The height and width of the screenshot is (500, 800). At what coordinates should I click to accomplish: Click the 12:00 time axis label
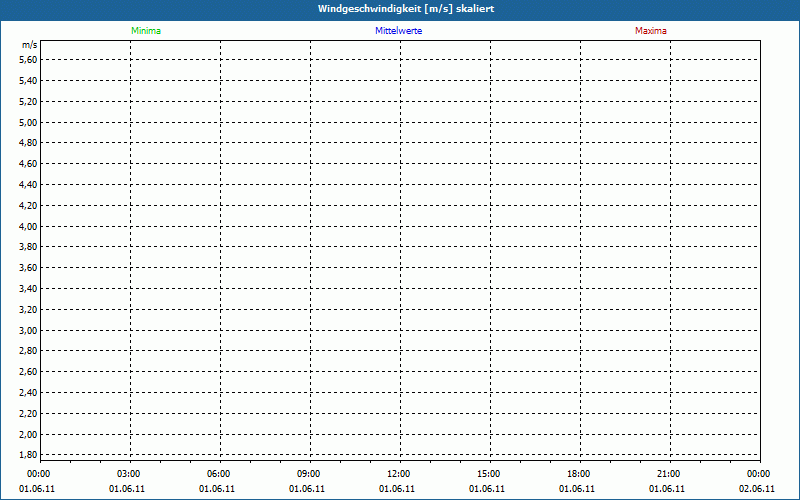pos(399,474)
